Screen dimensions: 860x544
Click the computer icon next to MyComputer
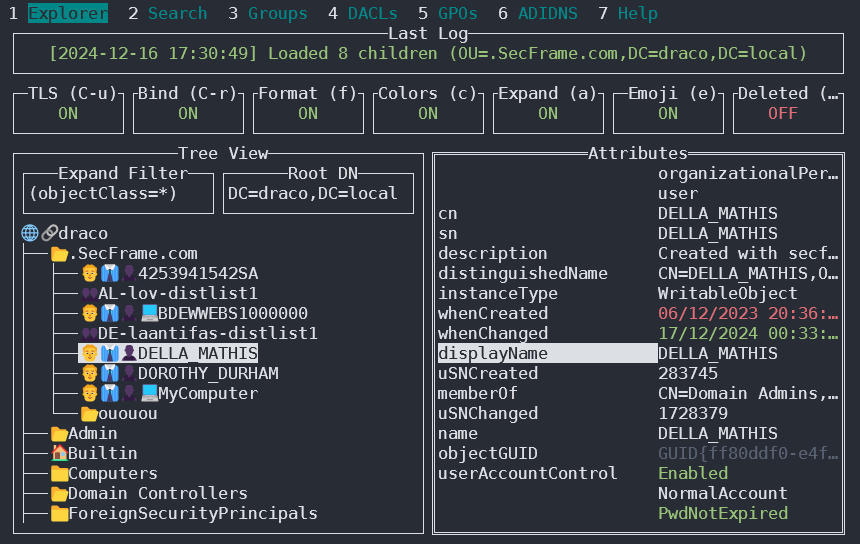148,393
